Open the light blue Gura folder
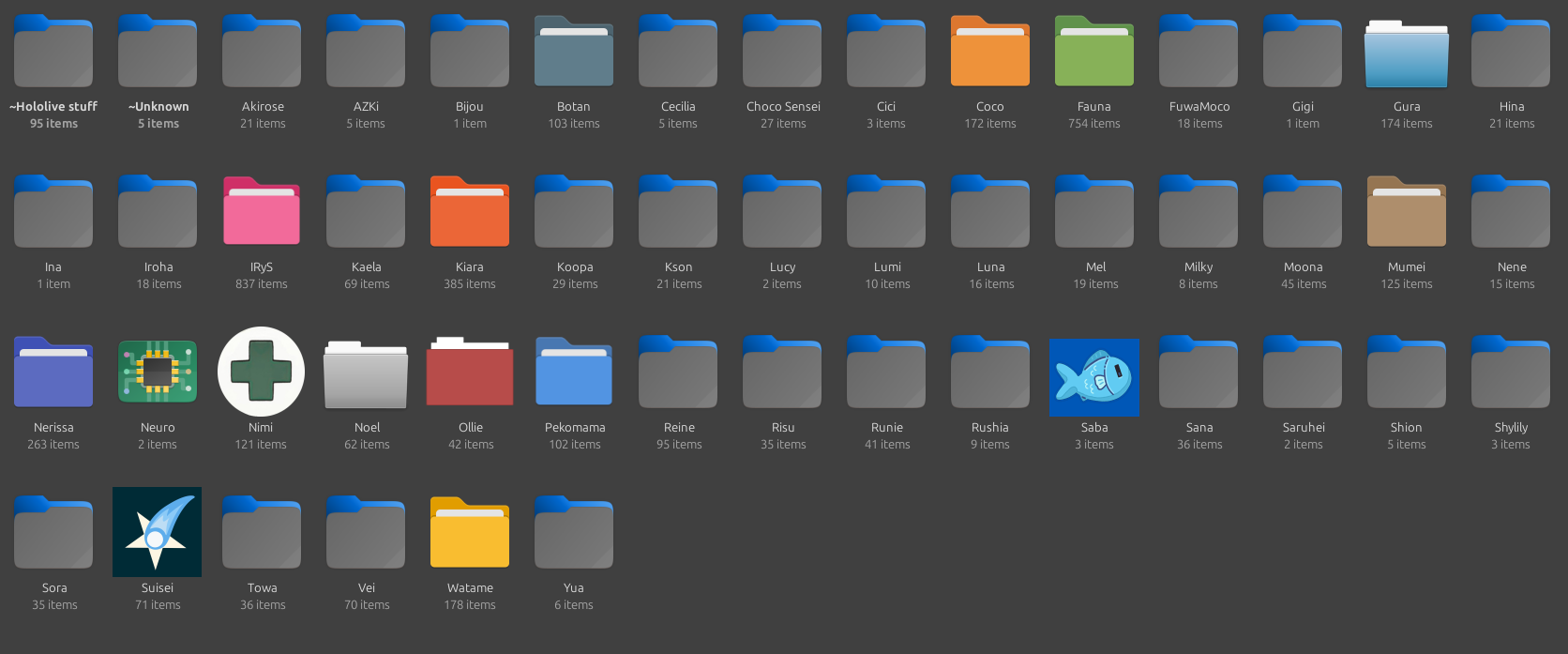1568x654 pixels. point(1407,53)
